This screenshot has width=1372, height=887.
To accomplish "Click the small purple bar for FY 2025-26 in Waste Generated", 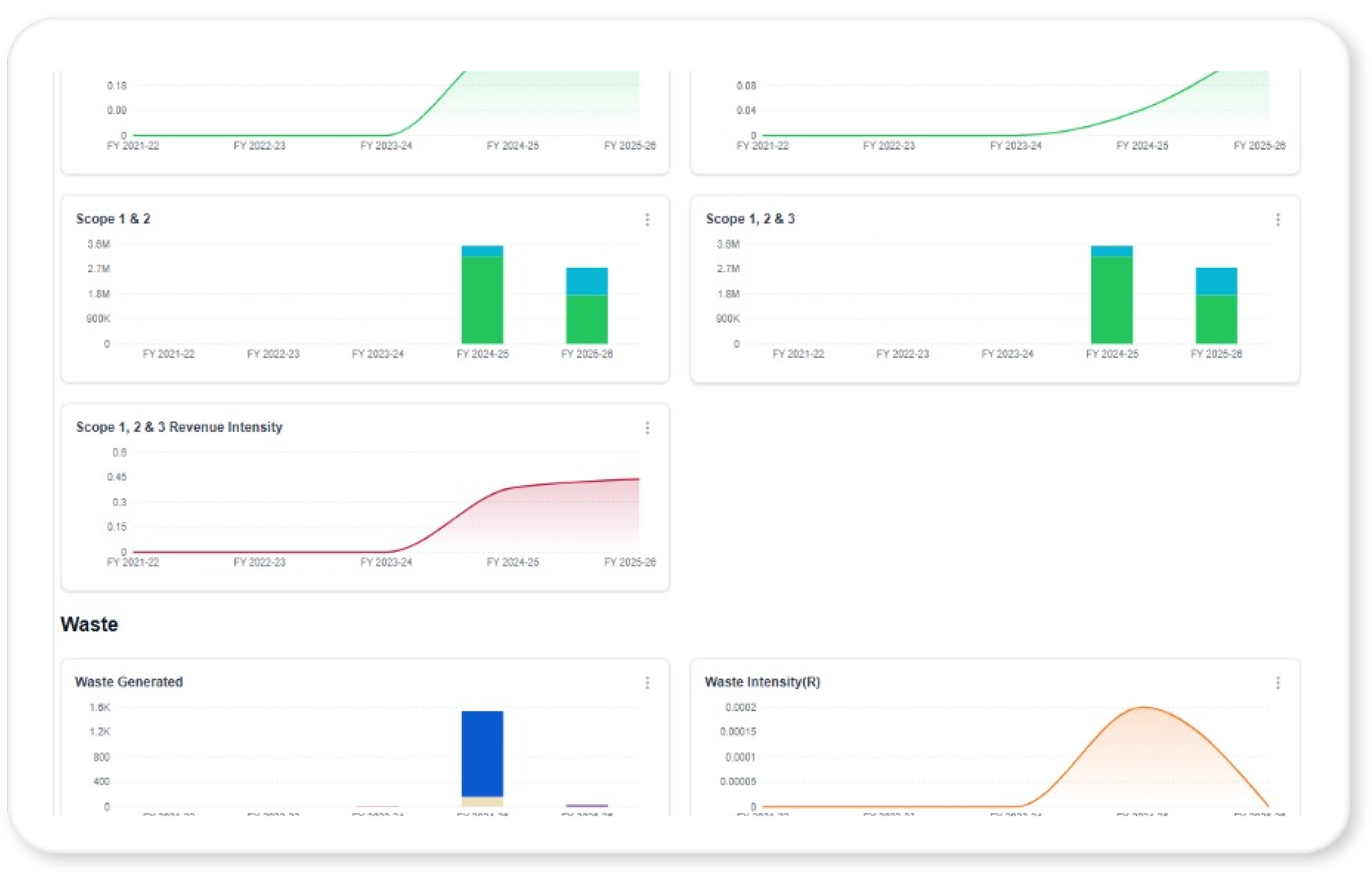I will [587, 805].
